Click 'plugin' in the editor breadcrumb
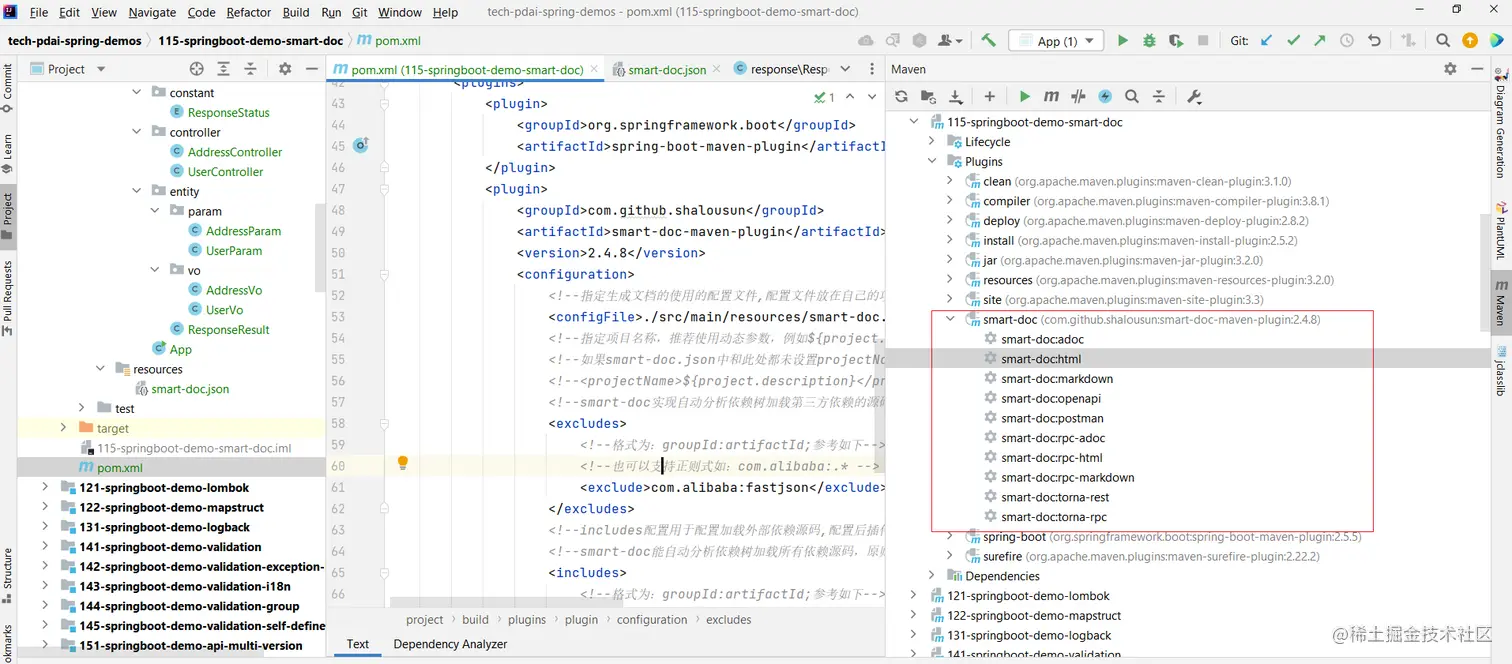 (581, 620)
